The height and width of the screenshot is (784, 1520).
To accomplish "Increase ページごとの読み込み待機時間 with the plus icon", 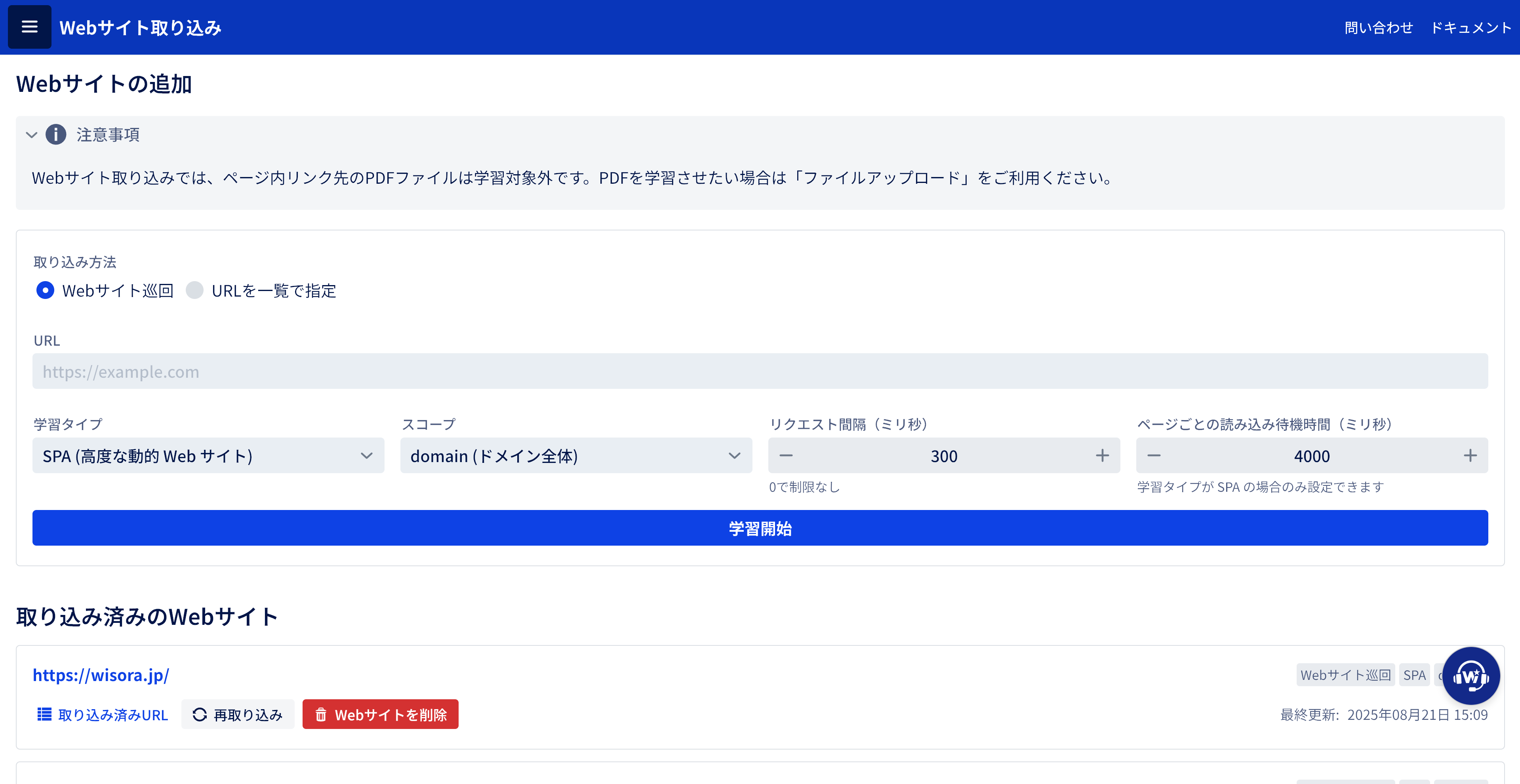I will 1469,455.
